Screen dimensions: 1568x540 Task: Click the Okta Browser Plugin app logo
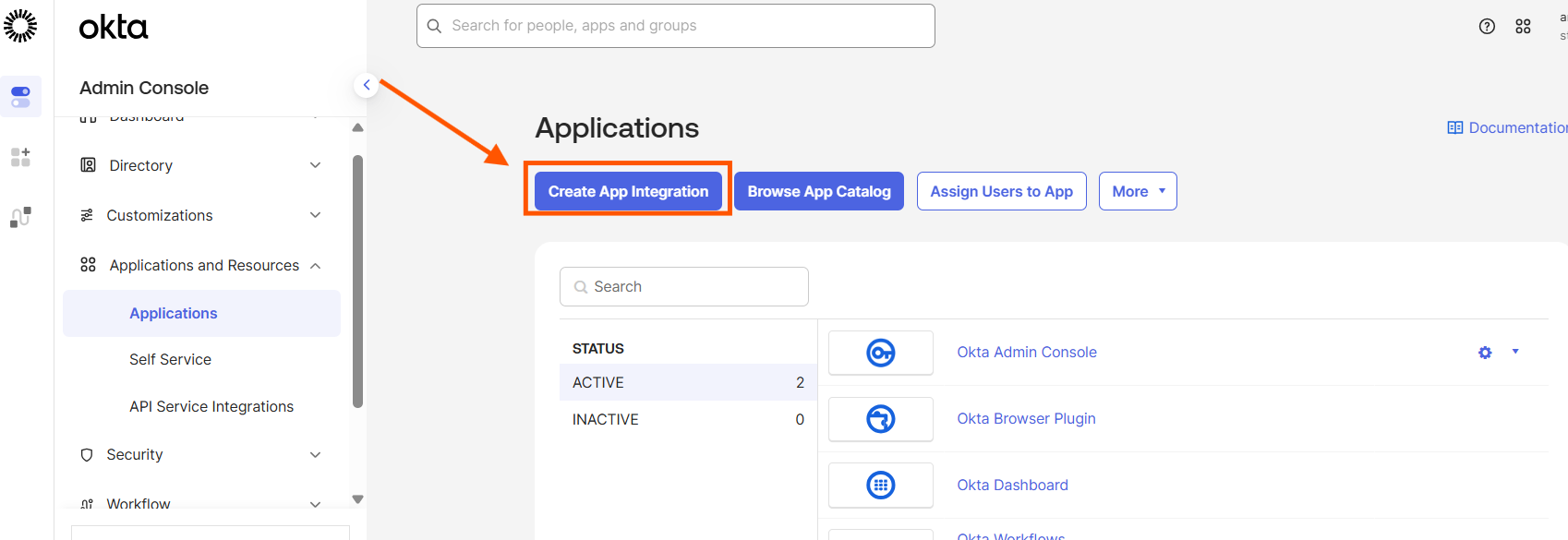(881, 419)
